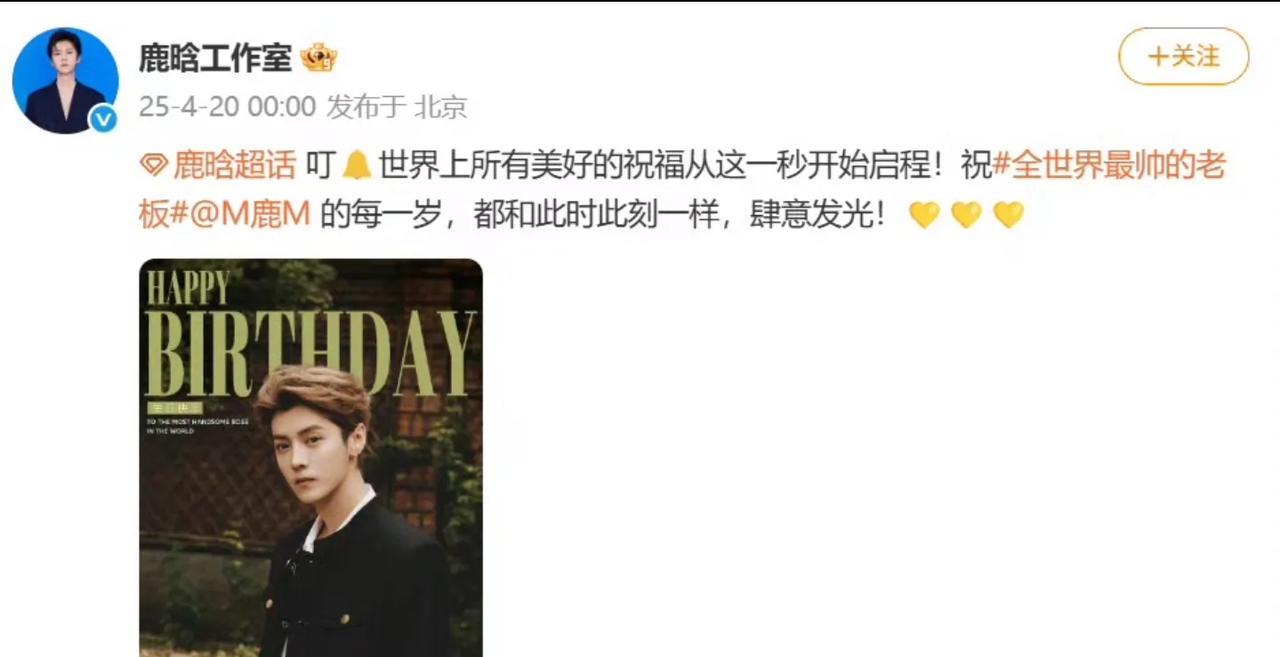Click the large BIRTHDAY headline on poster
1280x657 pixels.
pos(311,354)
